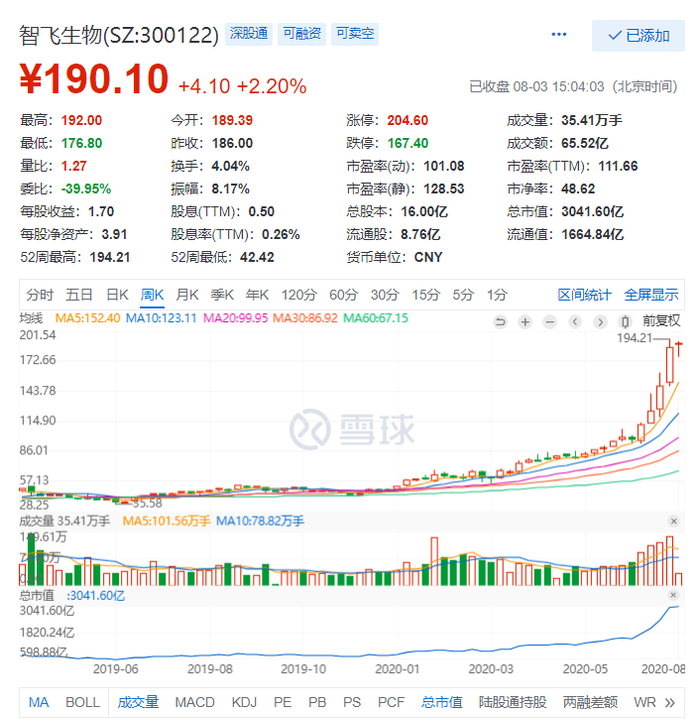Click the 市盈率(TTM) 111.66 value

click(x=618, y=166)
